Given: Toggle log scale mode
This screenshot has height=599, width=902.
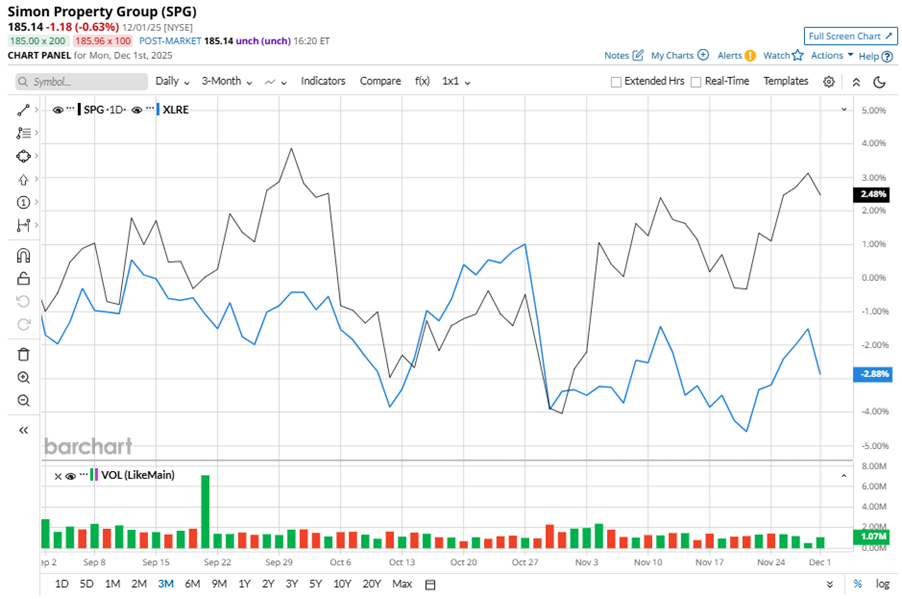Looking at the screenshot, I should [x=882, y=584].
